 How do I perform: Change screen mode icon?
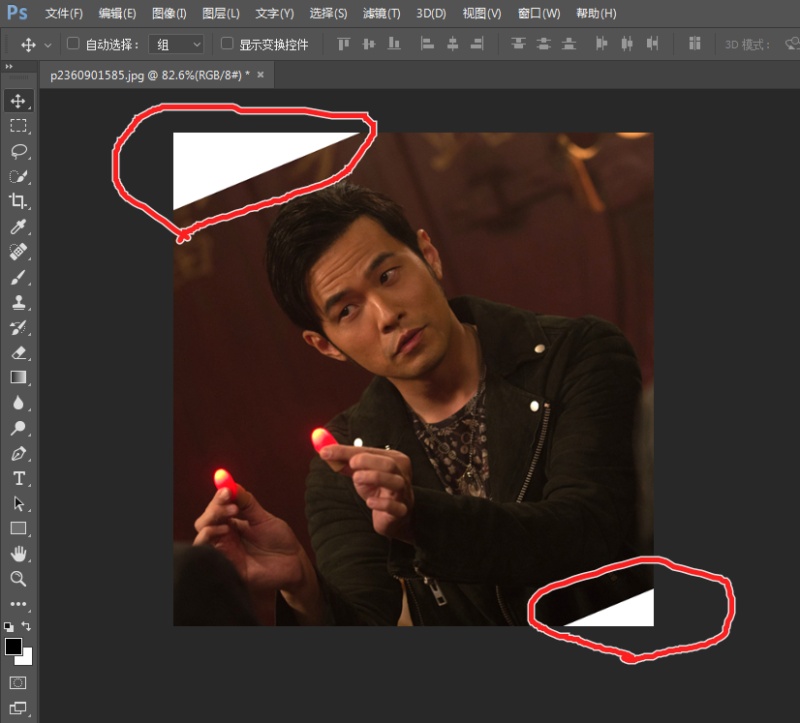tap(18, 708)
